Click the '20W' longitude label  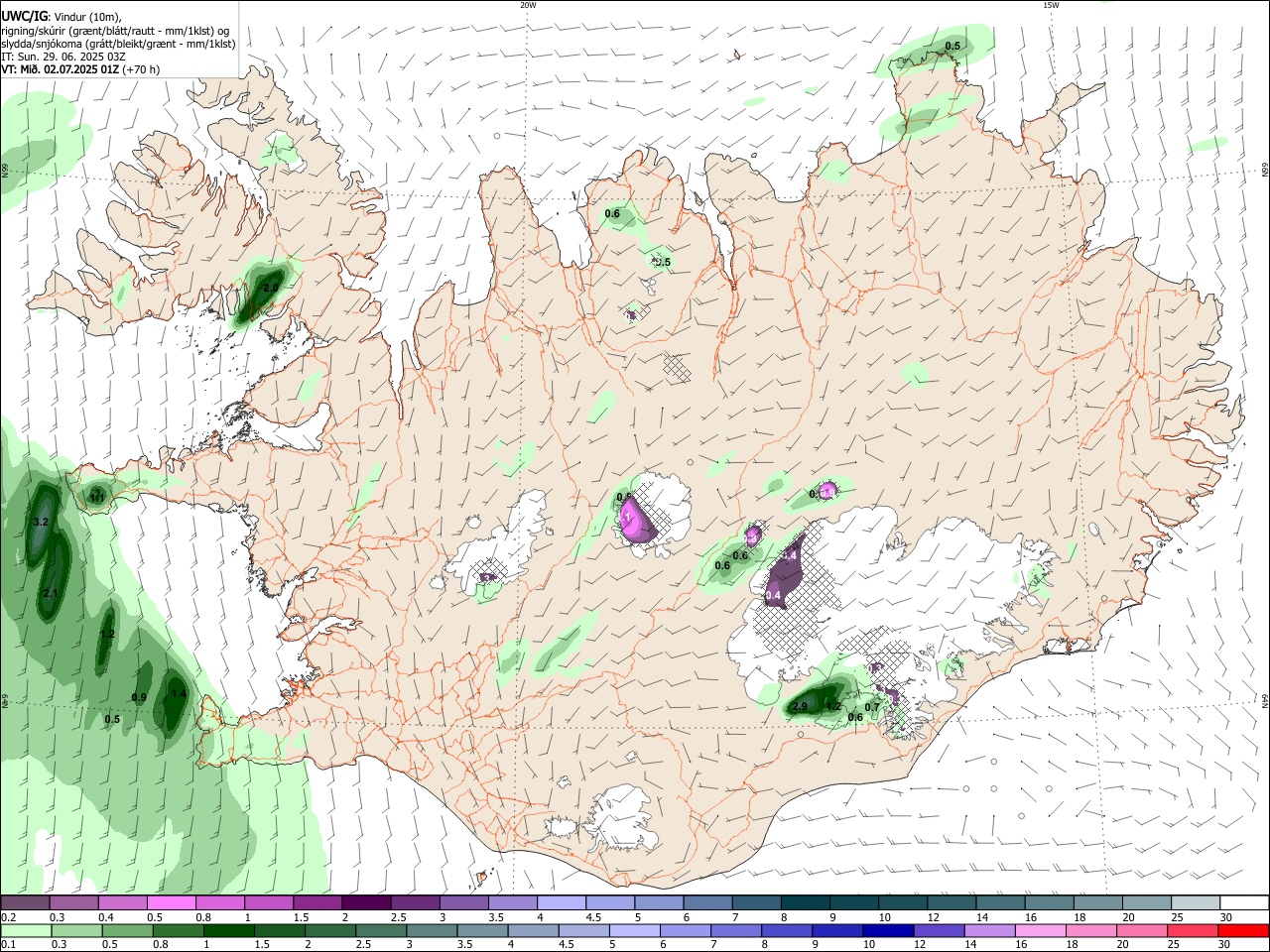[528, 5]
